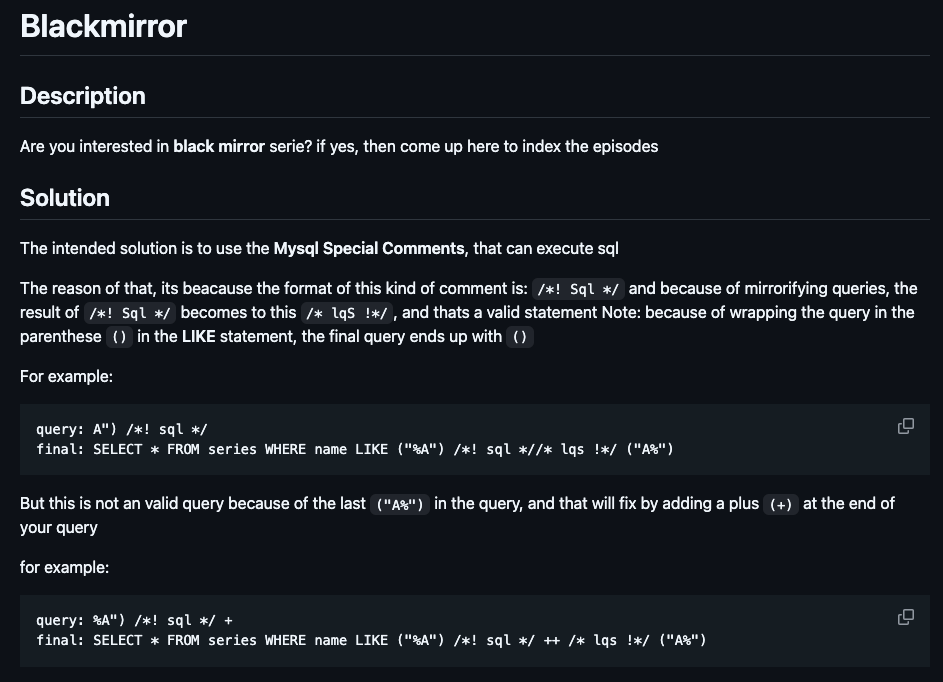Click the '("A%")' inline code snippet
The image size is (943, 682).
(400, 504)
